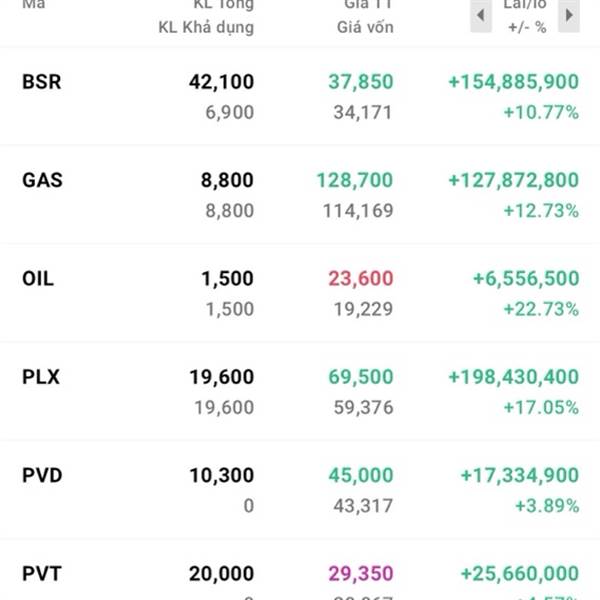The height and width of the screenshot is (600, 600).
Task: Click BSR profit percentage +10.77%
Action: [x=541, y=112]
